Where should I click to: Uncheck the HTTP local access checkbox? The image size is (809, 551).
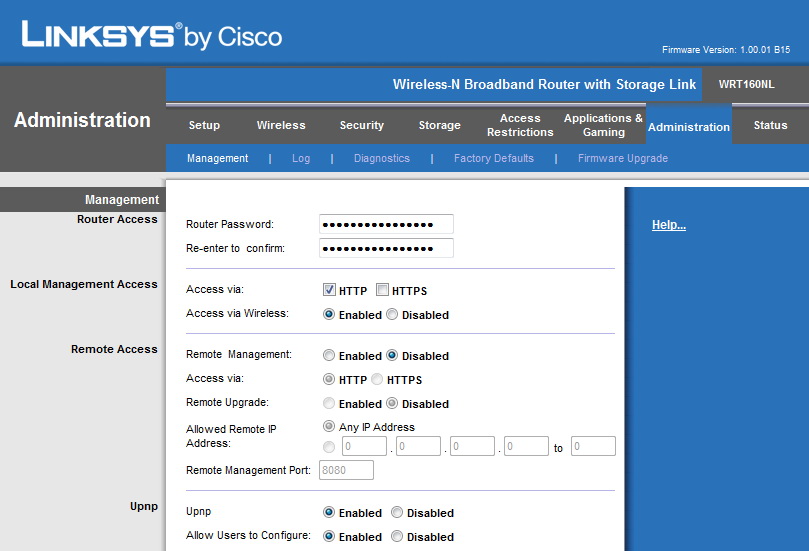tap(329, 289)
